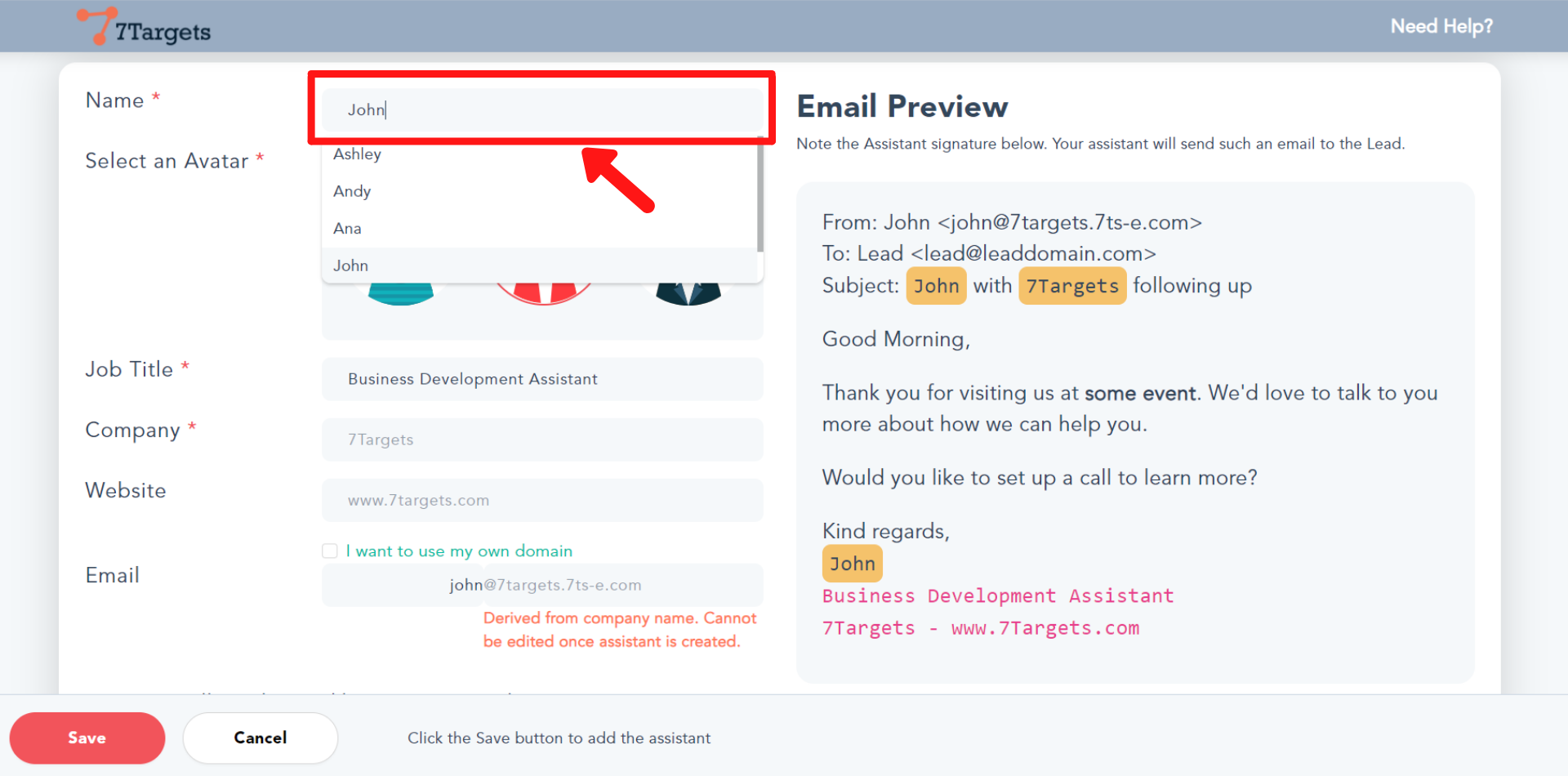Select the red-striped avatar

pos(544,294)
